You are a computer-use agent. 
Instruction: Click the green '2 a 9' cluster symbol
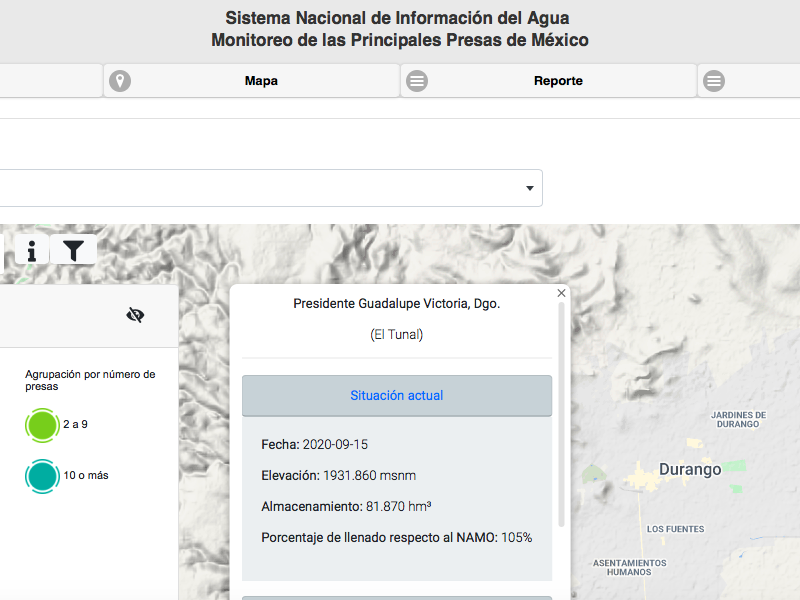point(43,425)
